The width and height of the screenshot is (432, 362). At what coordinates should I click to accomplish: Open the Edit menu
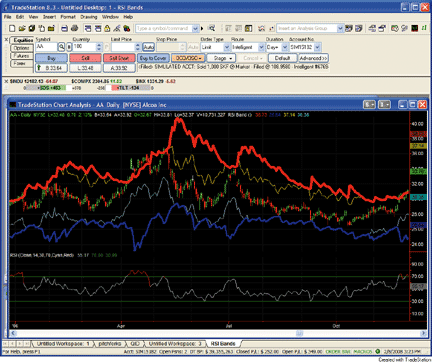20,17
